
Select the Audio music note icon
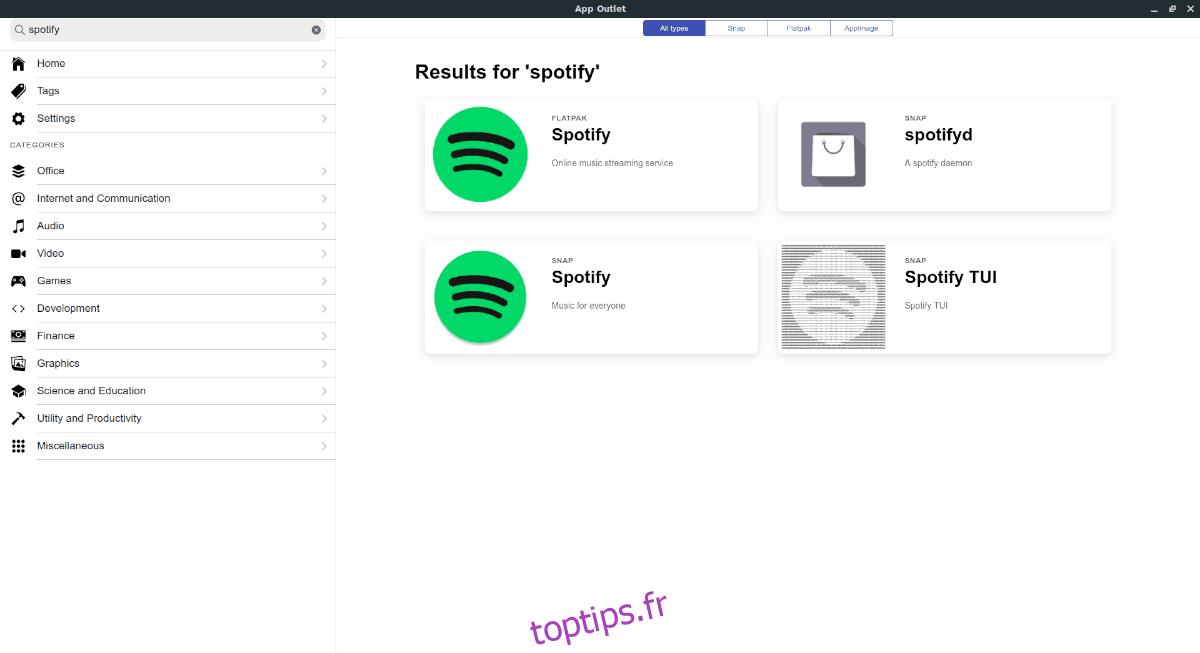[x=18, y=226]
